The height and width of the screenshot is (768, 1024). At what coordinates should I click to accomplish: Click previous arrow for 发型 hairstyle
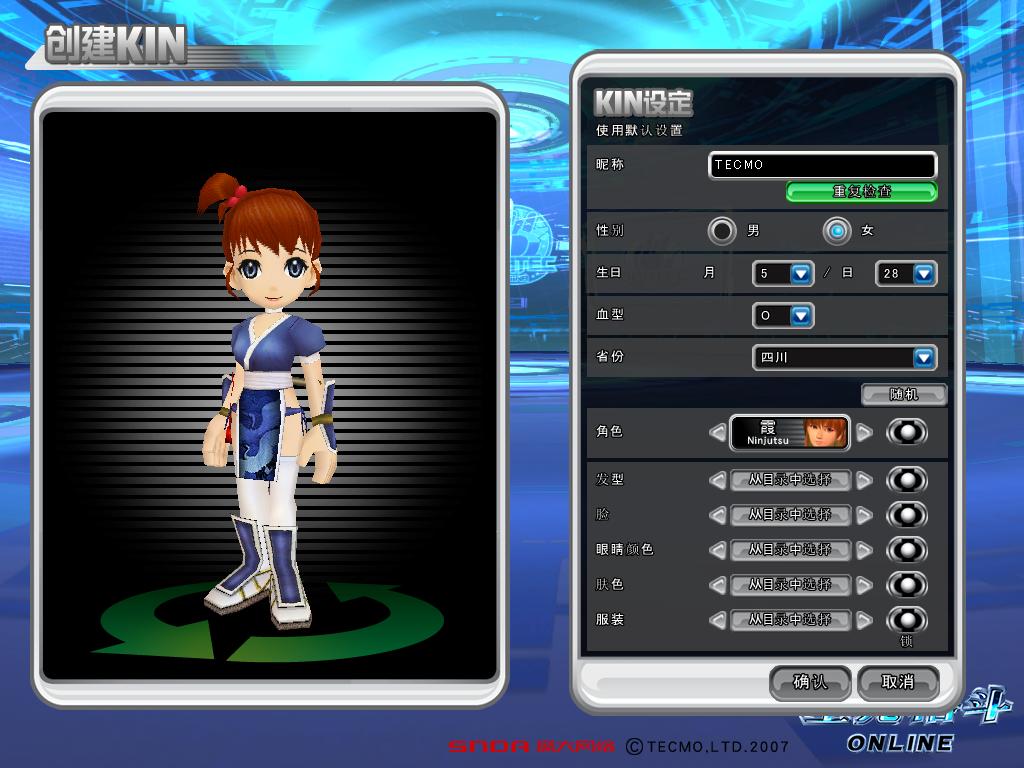[x=717, y=481]
